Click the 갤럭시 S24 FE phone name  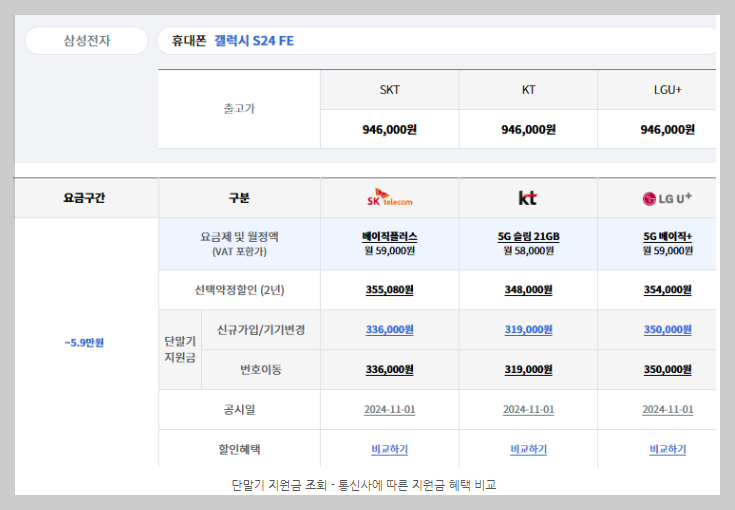tap(254, 41)
